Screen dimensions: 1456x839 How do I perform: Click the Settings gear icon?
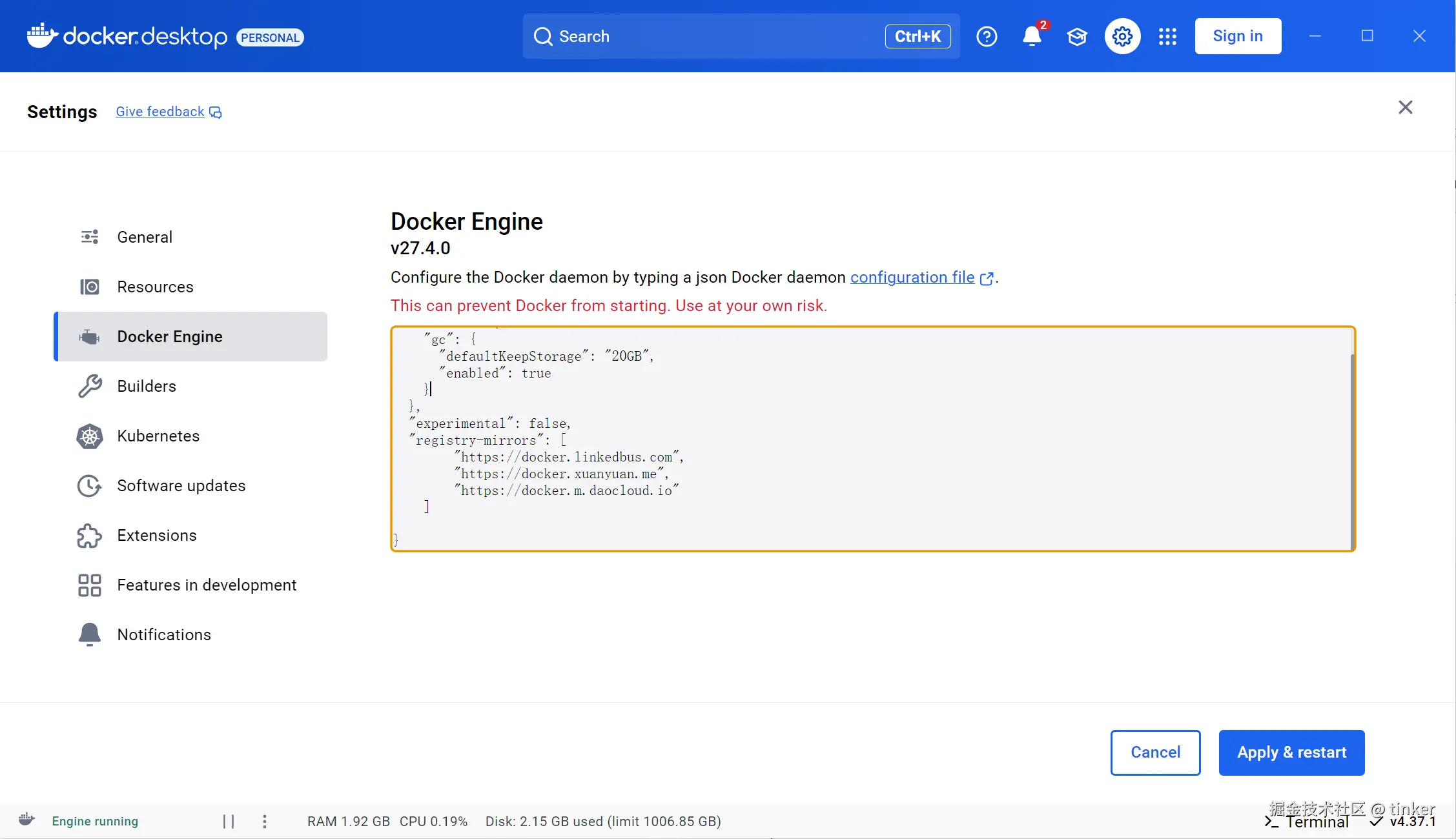(1122, 36)
